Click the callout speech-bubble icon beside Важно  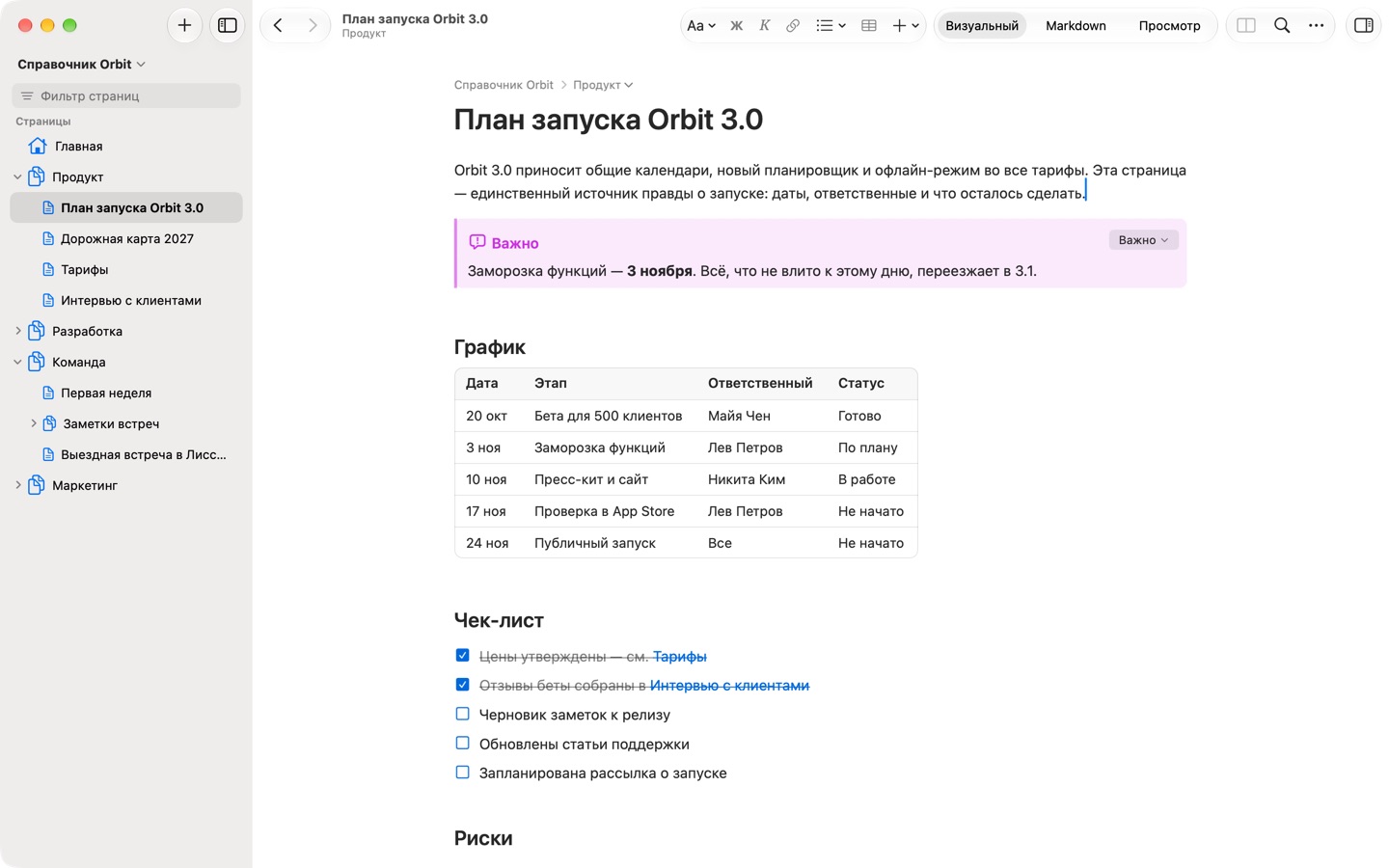click(477, 242)
